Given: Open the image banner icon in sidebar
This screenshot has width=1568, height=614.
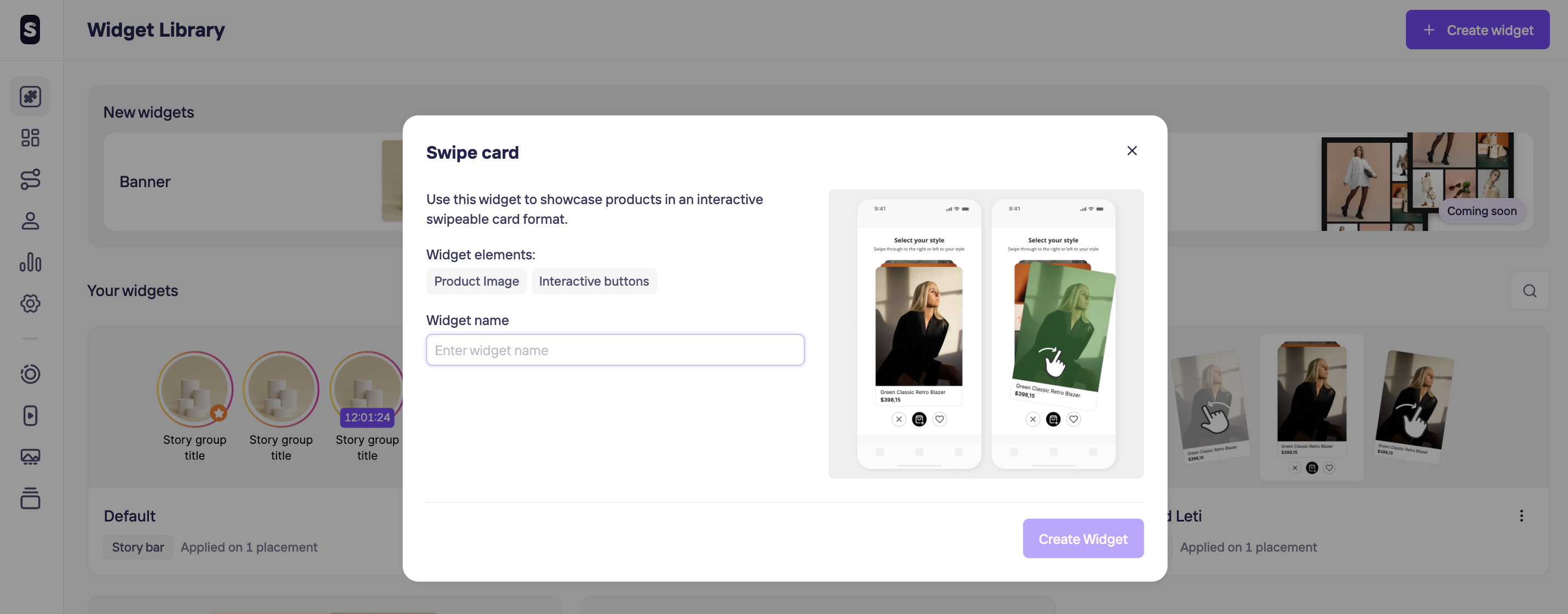Looking at the screenshot, I should (x=30, y=456).
